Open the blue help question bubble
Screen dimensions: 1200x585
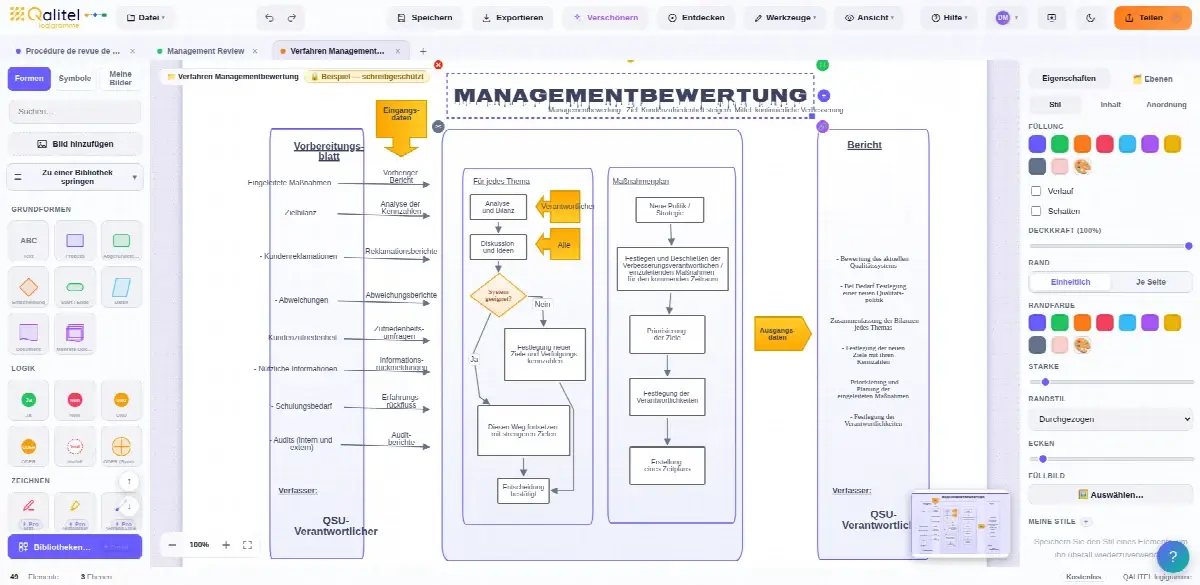click(1172, 557)
